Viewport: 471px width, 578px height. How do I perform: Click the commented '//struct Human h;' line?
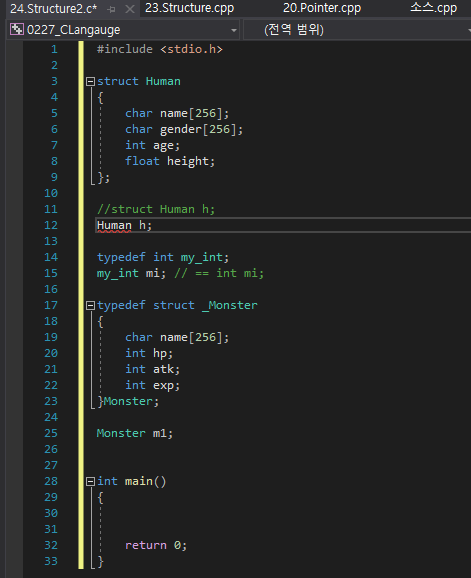click(156, 209)
